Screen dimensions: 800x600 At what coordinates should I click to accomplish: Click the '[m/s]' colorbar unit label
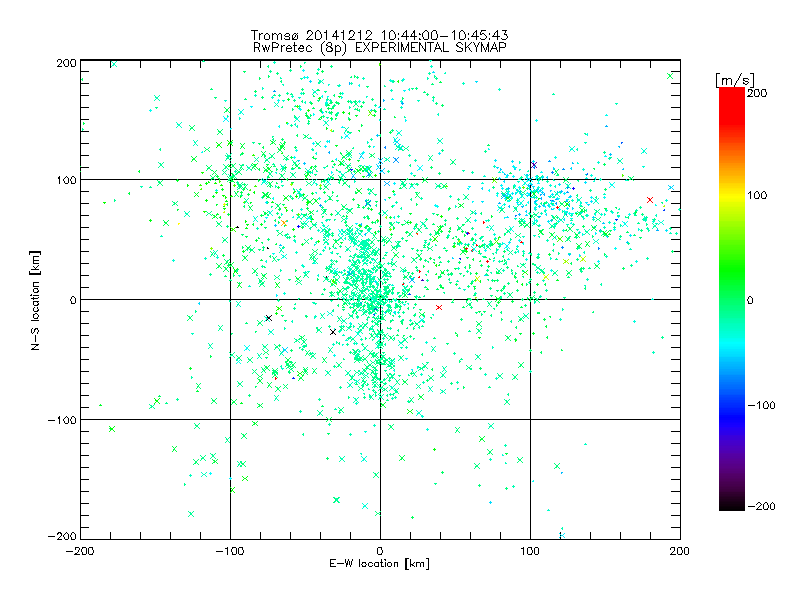735,80
